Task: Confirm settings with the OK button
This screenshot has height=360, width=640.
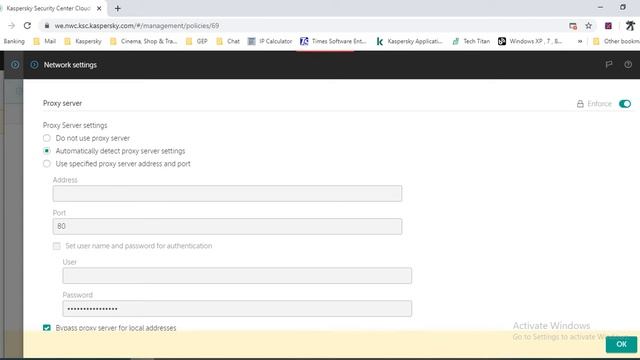Action: (621, 344)
